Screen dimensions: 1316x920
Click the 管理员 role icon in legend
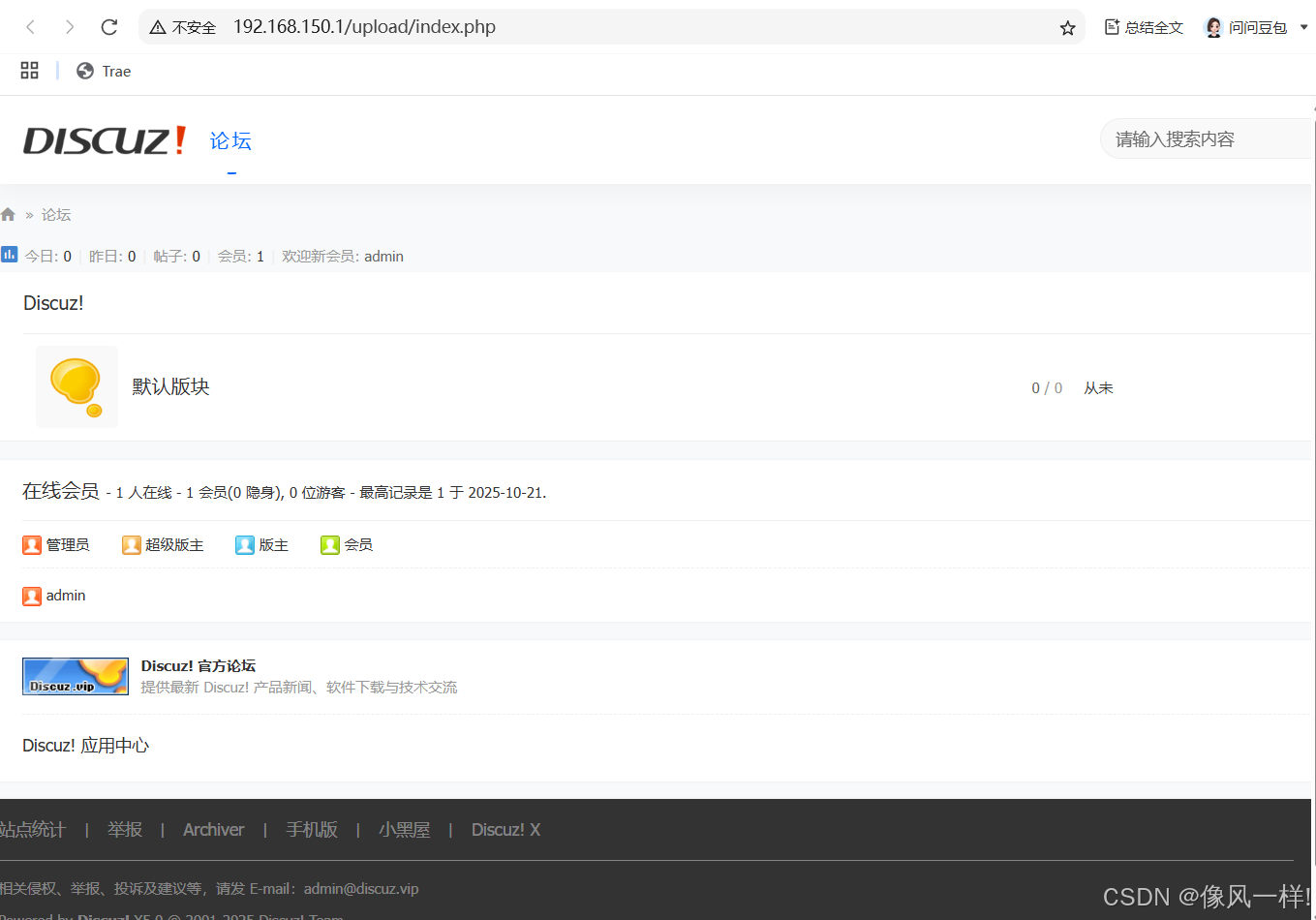(x=32, y=545)
